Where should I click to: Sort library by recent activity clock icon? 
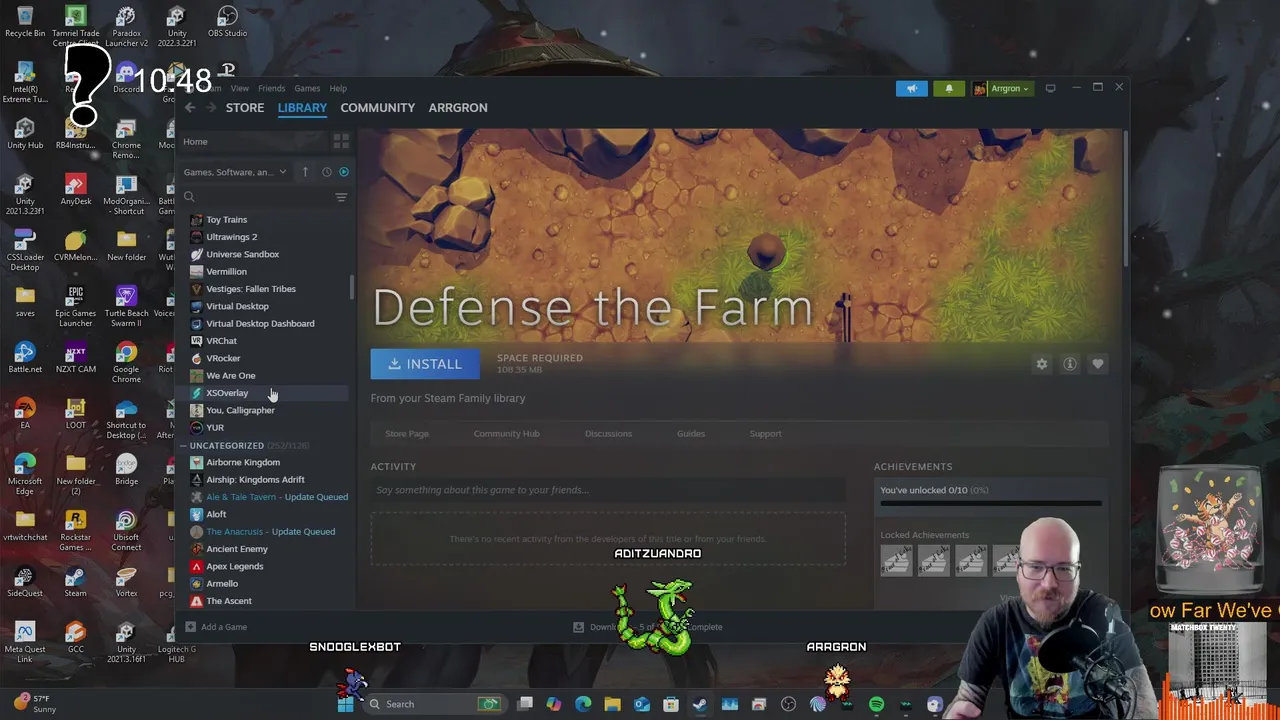click(x=326, y=172)
